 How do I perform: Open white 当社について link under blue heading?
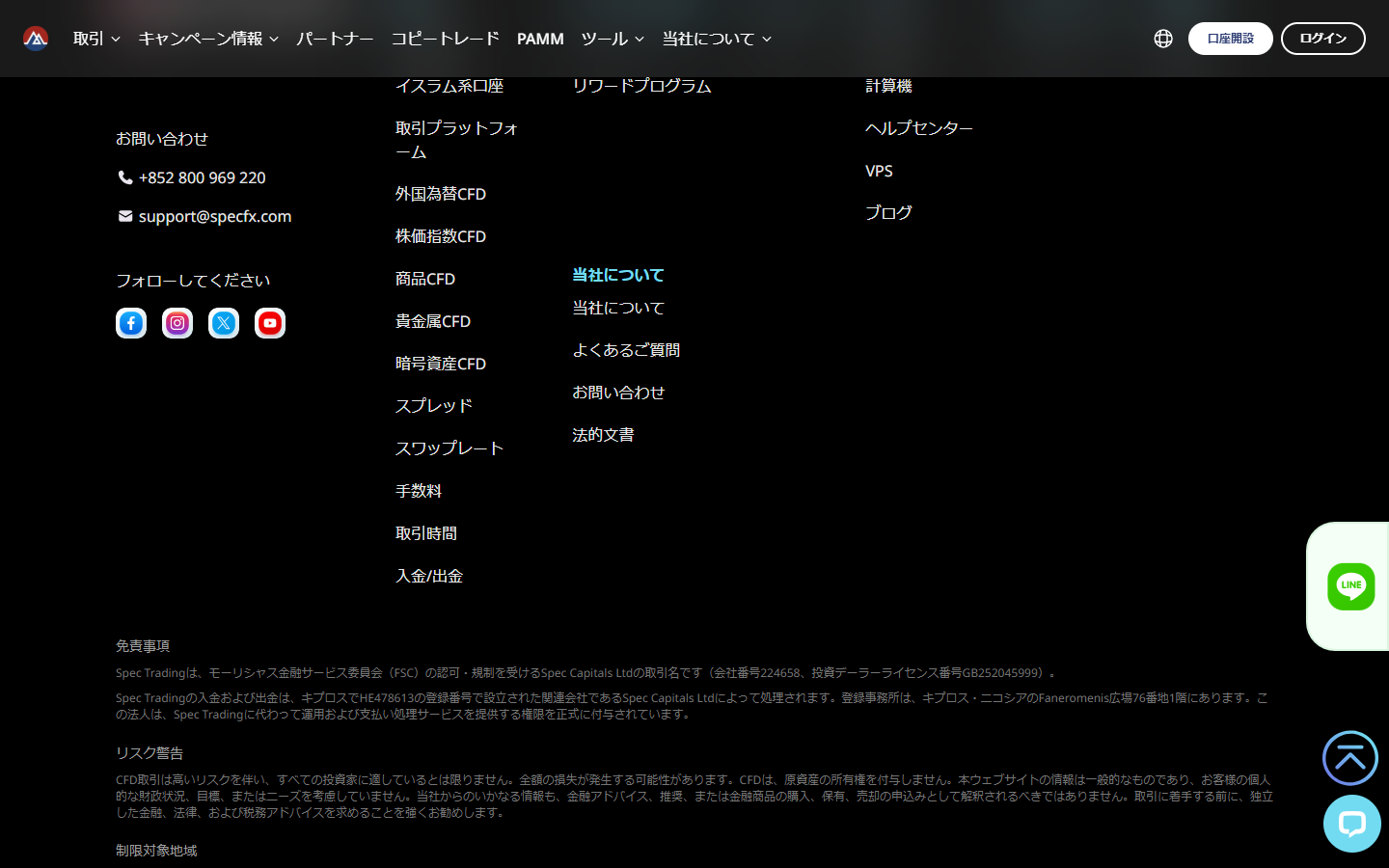tap(618, 308)
